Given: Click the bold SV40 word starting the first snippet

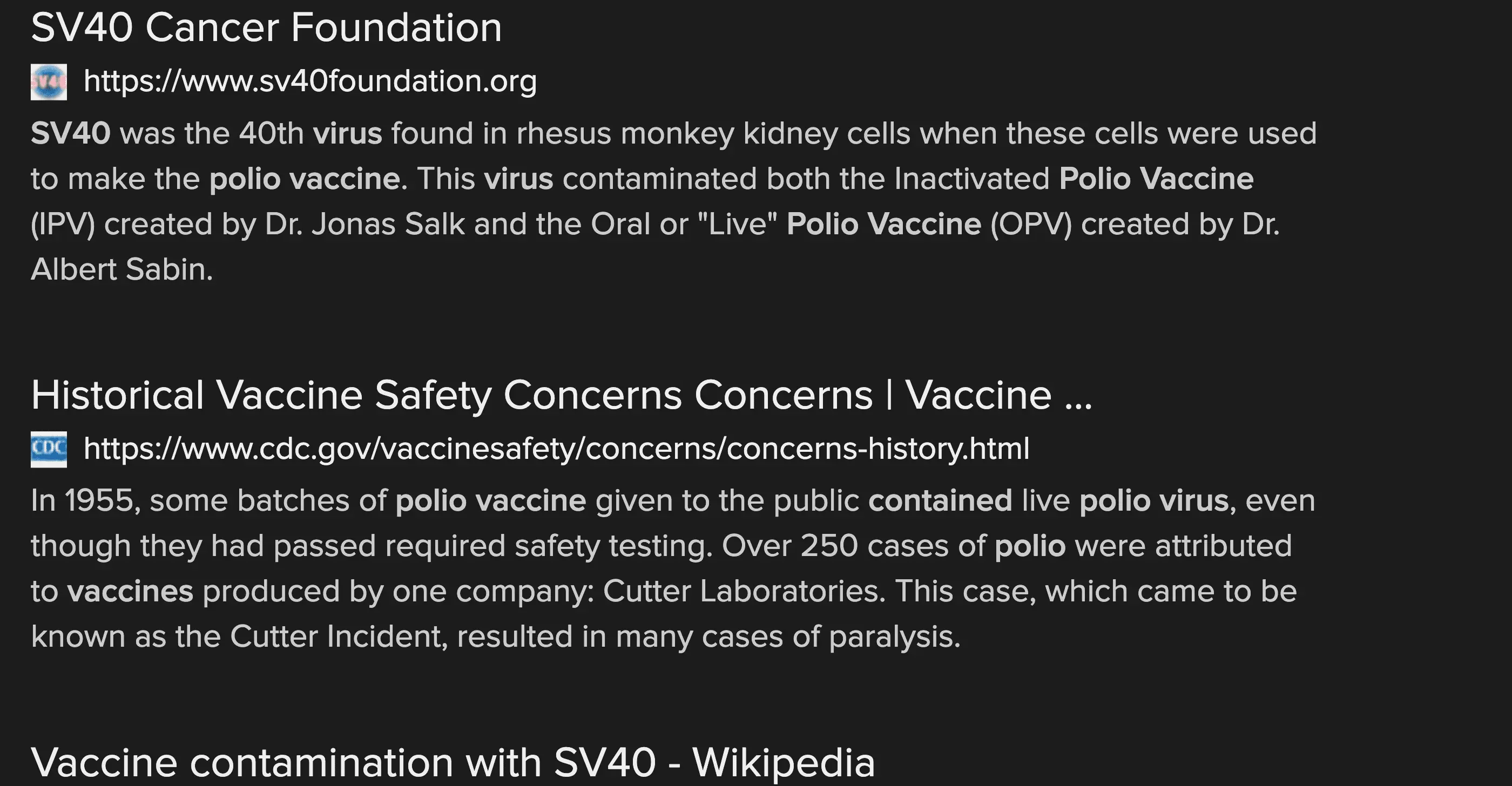Looking at the screenshot, I should point(70,133).
